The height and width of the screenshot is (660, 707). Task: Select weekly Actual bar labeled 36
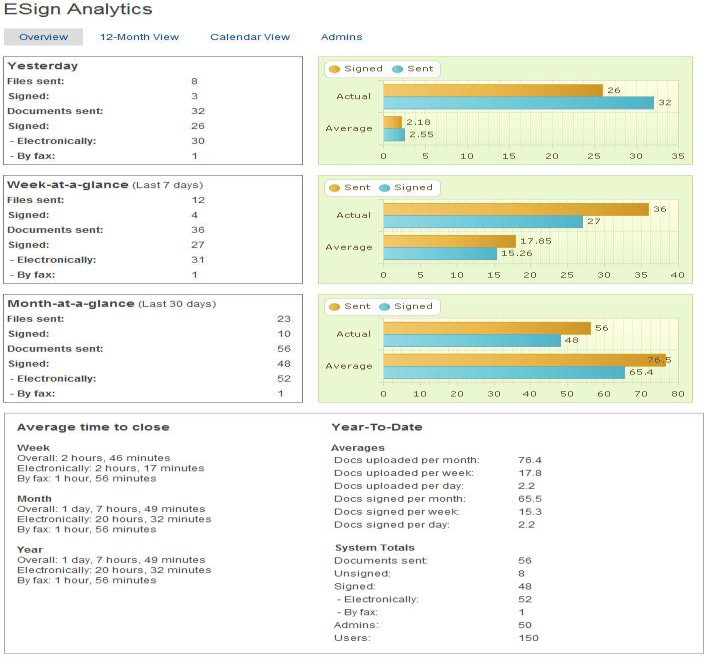click(516, 209)
